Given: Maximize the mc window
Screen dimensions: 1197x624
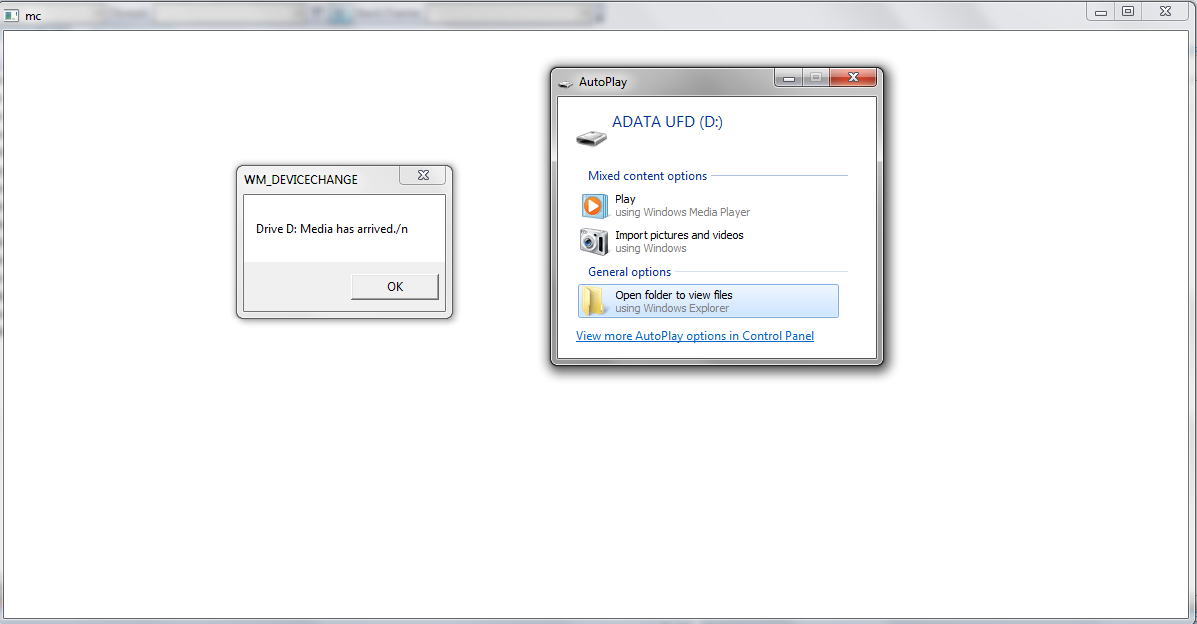Looking at the screenshot, I should [1128, 11].
